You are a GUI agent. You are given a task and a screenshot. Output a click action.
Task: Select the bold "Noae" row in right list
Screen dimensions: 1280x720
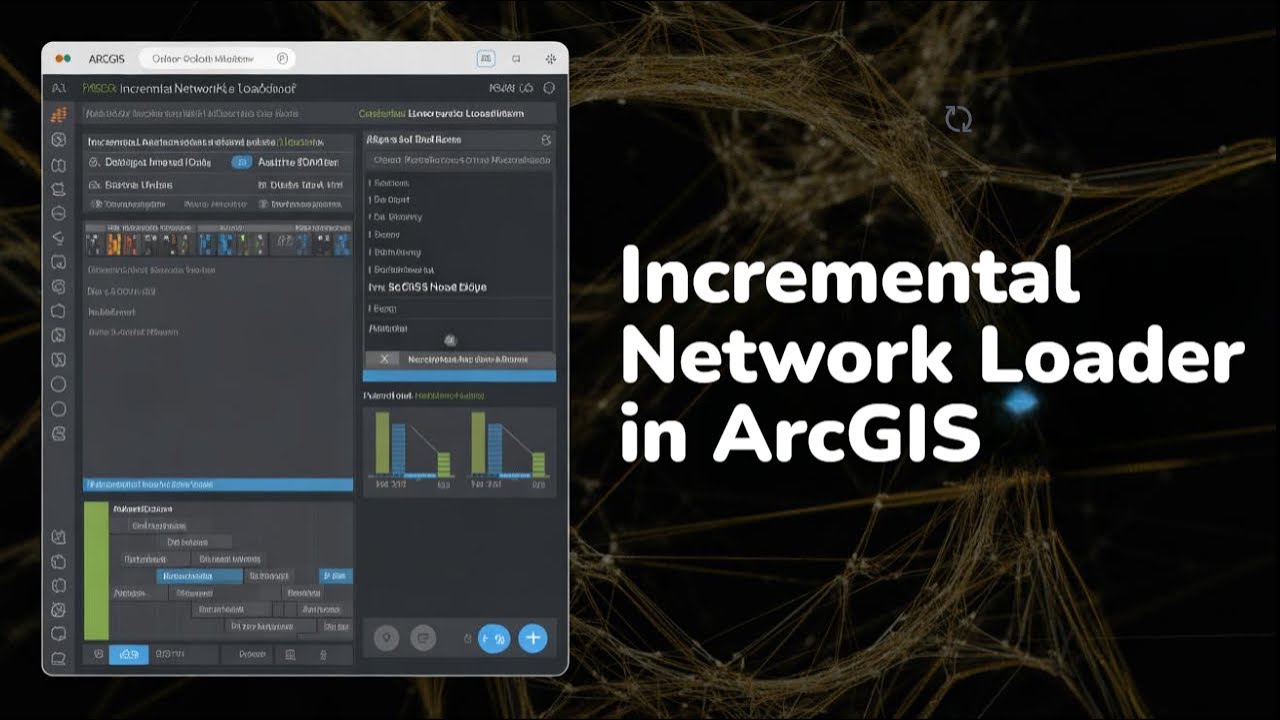point(458,287)
